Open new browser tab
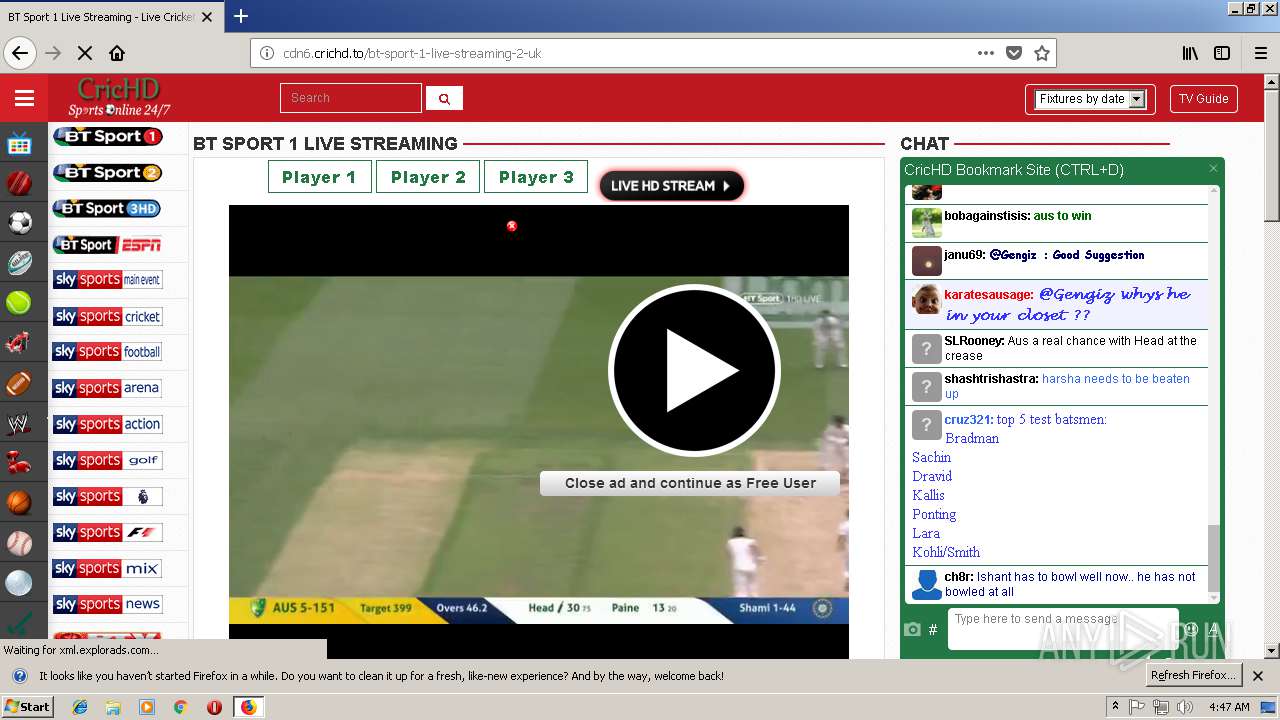 [x=241, y=16]
